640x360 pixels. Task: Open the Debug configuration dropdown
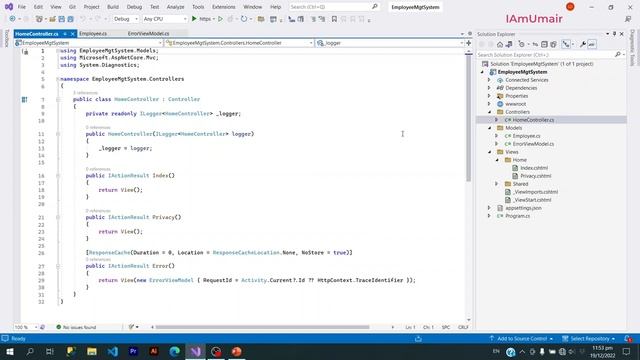125,19
